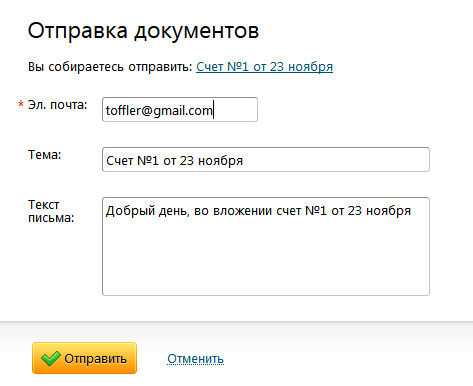Place the cursor in toffler@gmail.com text

[159, 110]
